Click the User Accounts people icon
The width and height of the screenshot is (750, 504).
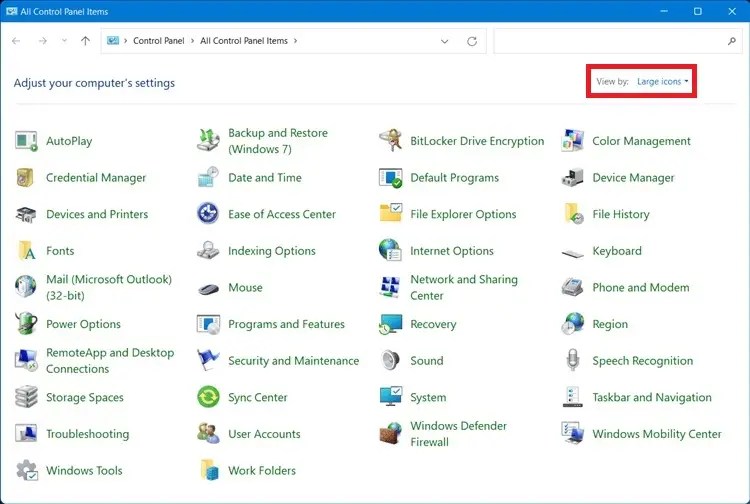coord(208,433)
